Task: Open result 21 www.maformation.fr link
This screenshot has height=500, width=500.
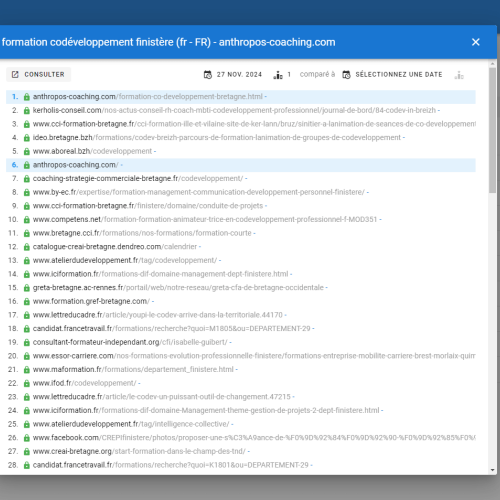Action: pos(133,370)
